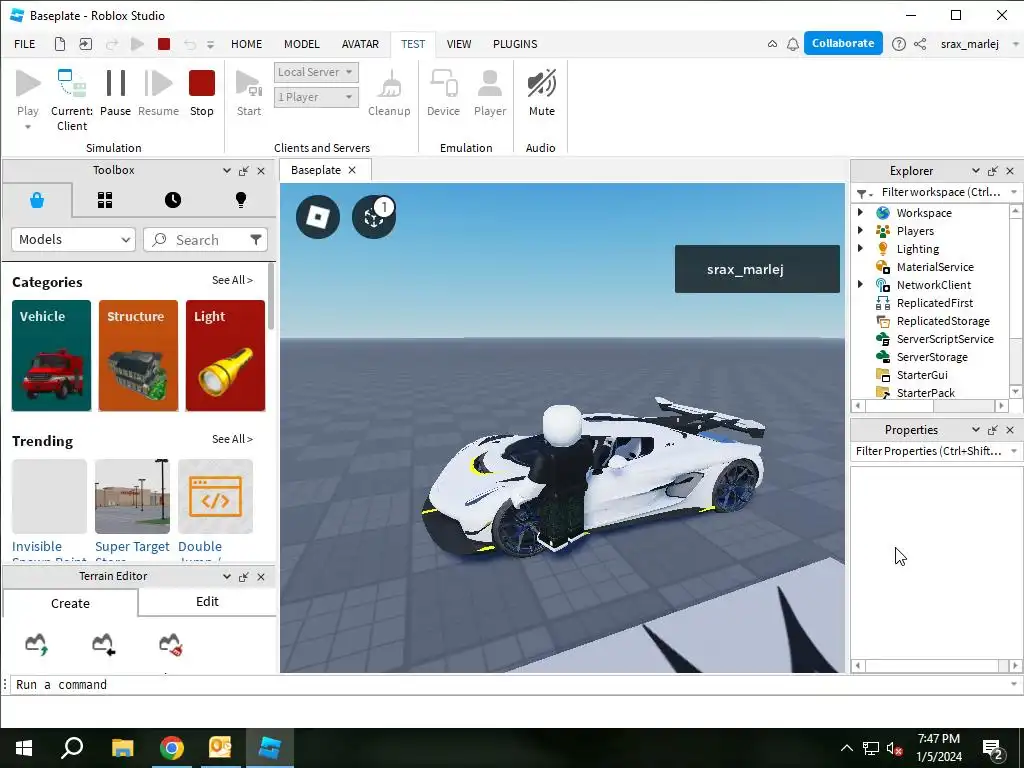Select the Super Target trending model thumbnail

point(132,496)
